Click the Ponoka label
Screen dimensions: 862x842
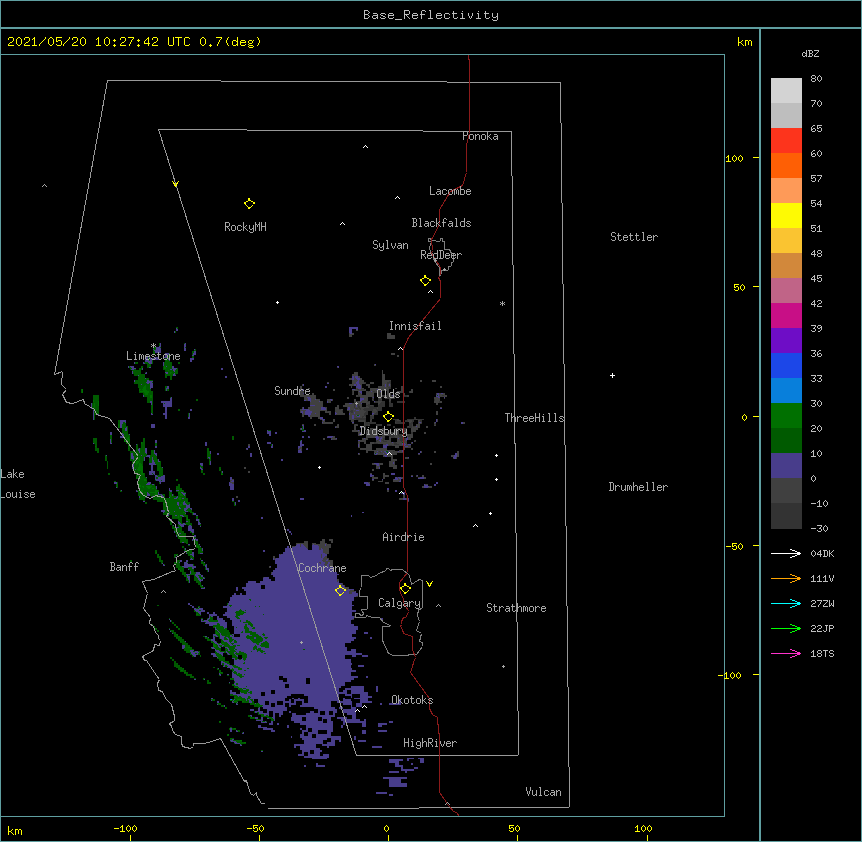480,136
